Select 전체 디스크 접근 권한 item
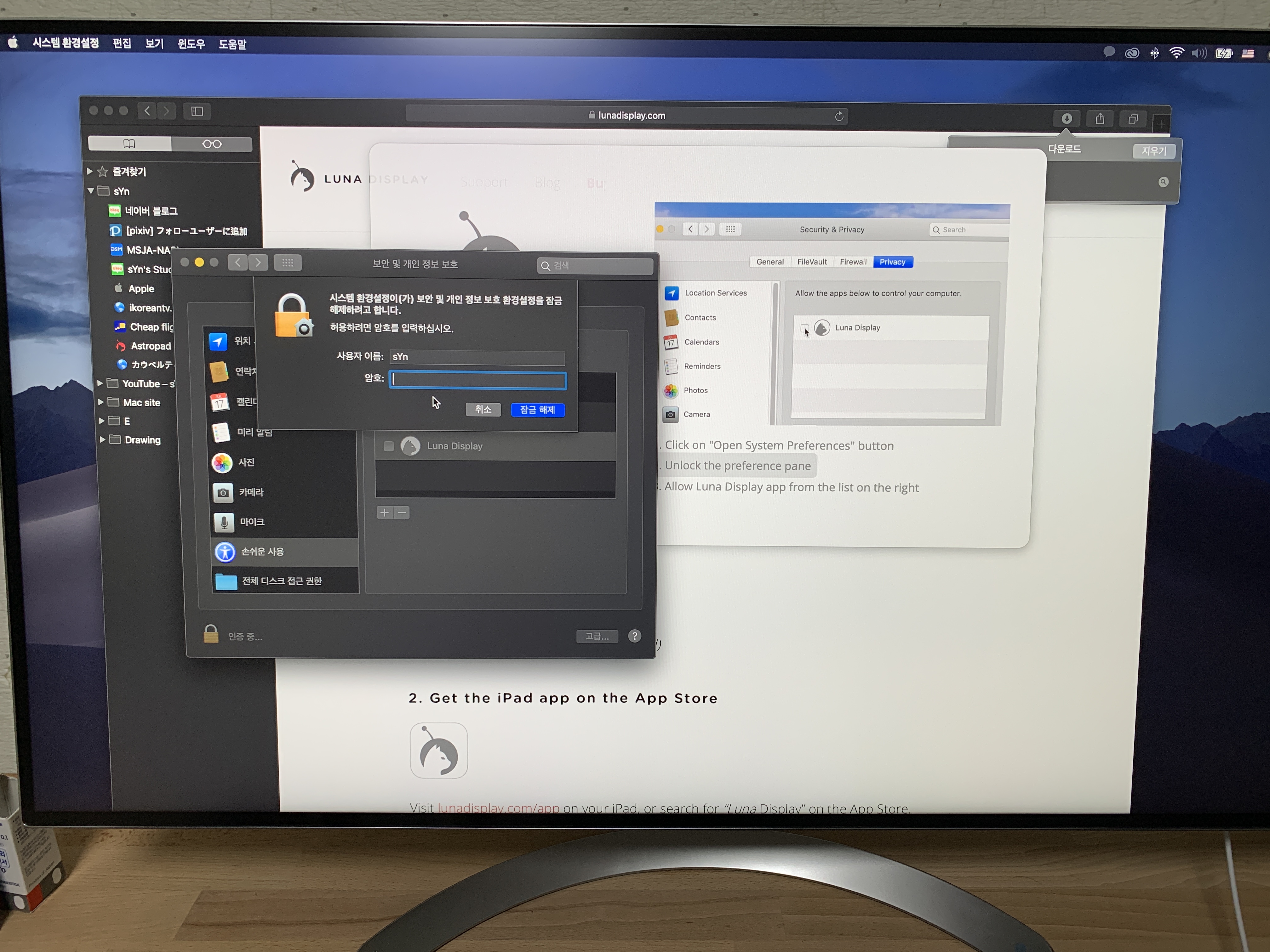Viewport: 1270px width, 952px height. click(286, 581)
